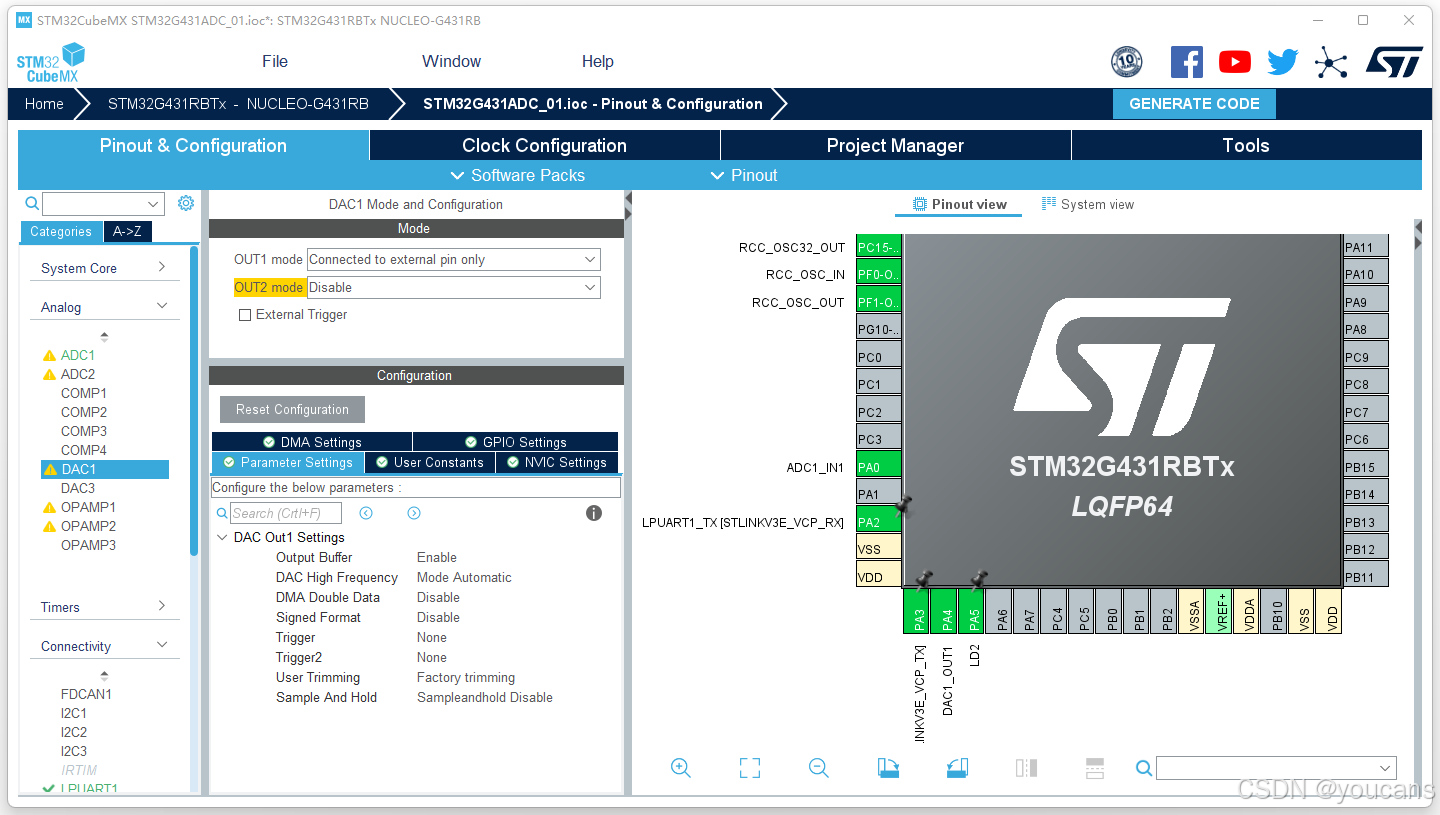1440x815 pixels.
Task: Open the categories settings gear icon
Action: point(186,203)
